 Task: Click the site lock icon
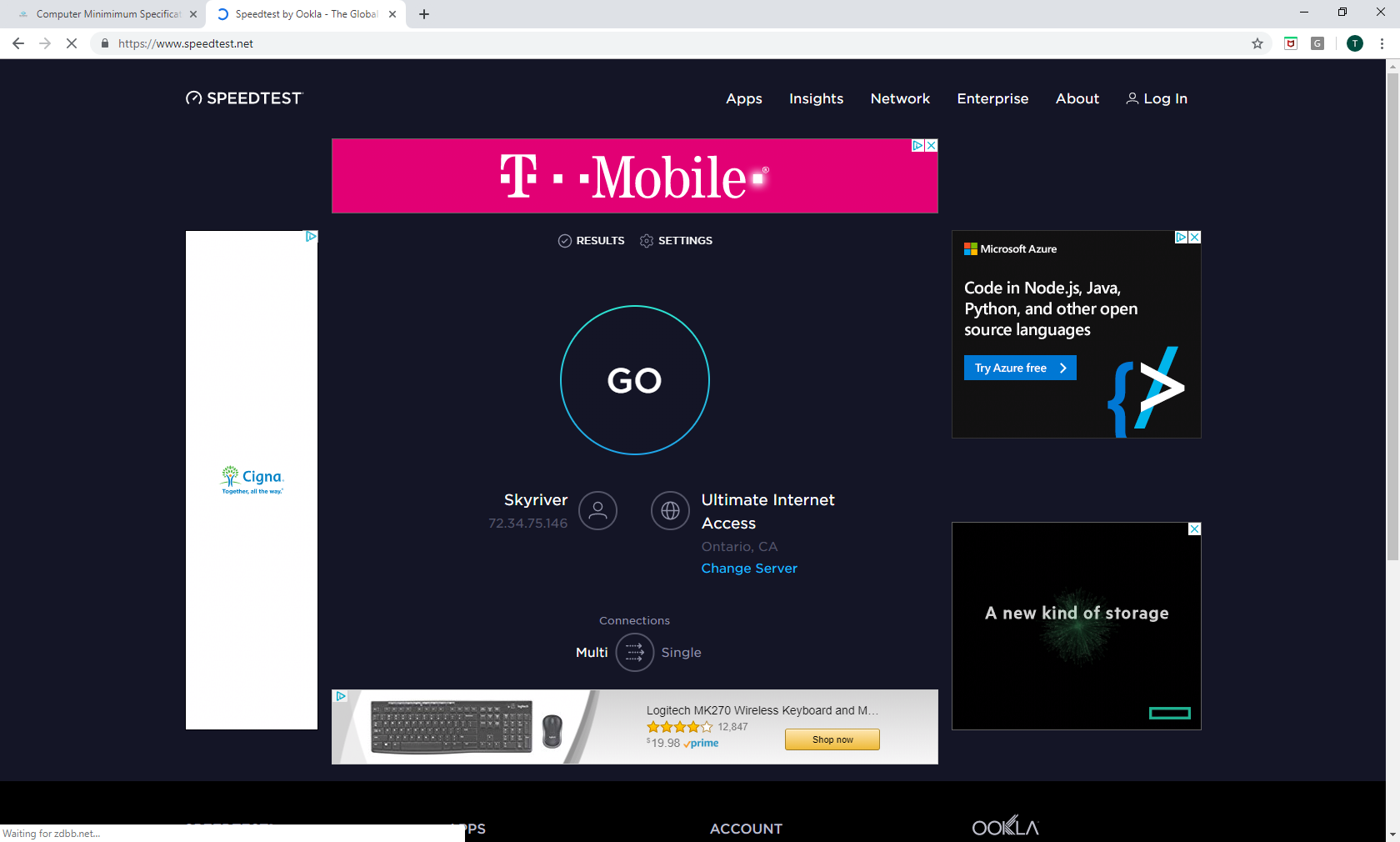pos(104,43)
